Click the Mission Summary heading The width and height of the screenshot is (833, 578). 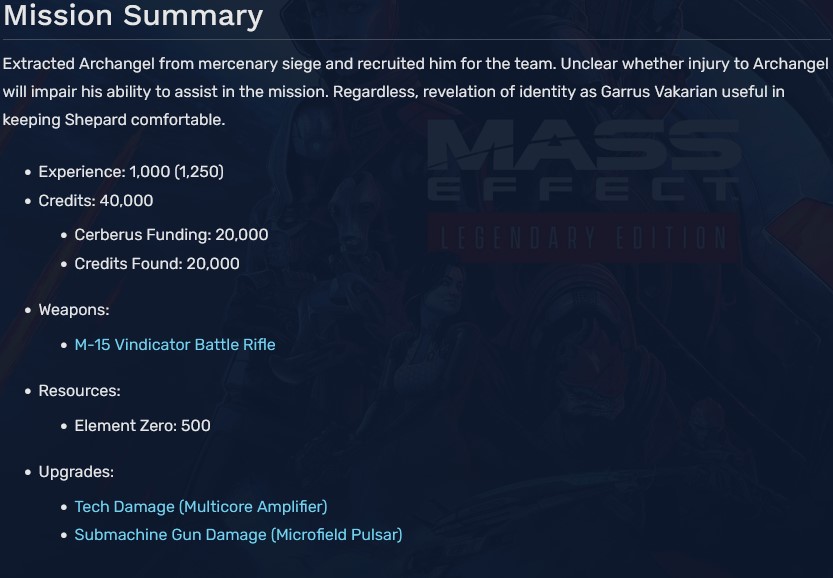(x=133, y=16)
